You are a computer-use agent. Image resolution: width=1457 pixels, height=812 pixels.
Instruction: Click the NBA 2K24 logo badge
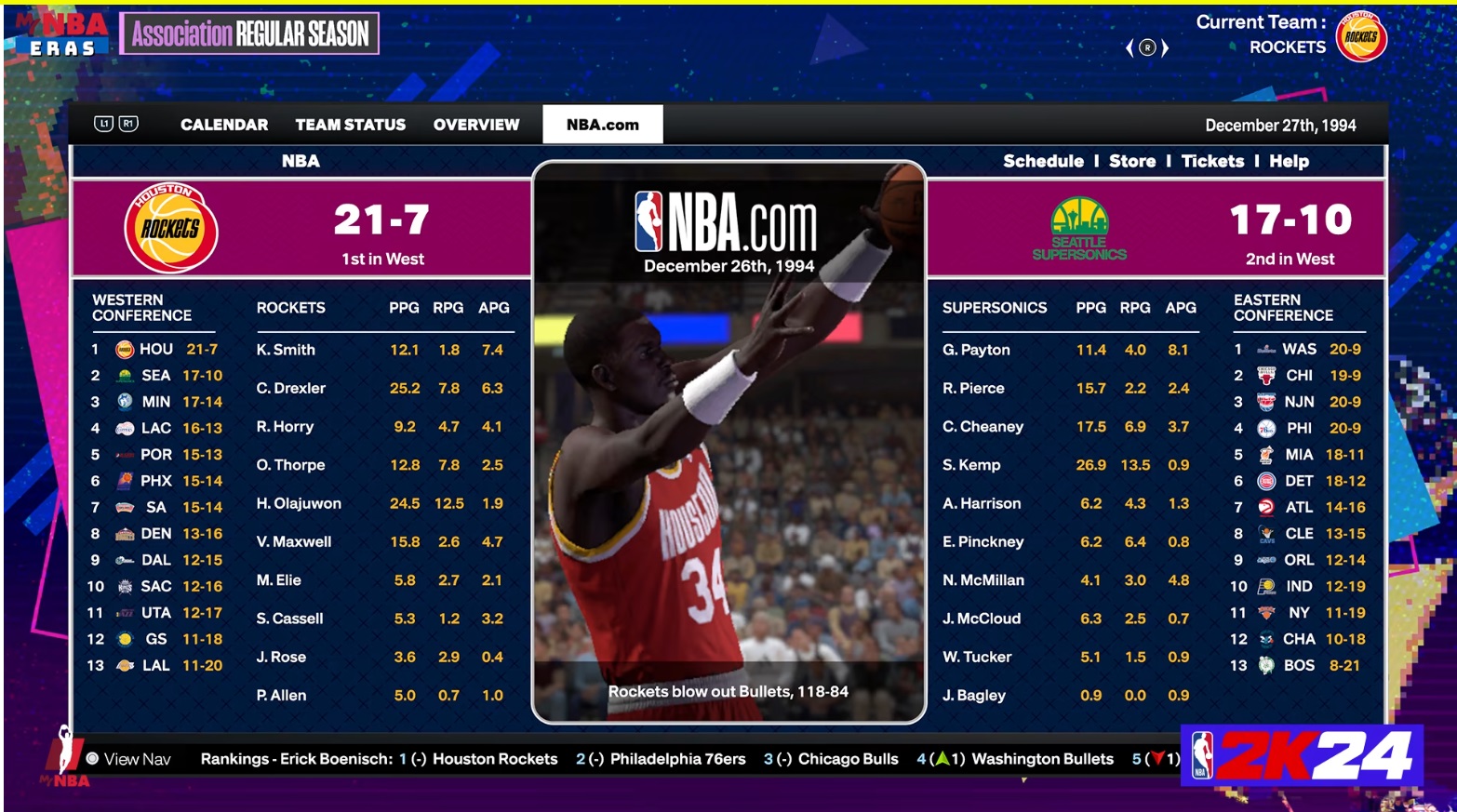click(1303, 755)
